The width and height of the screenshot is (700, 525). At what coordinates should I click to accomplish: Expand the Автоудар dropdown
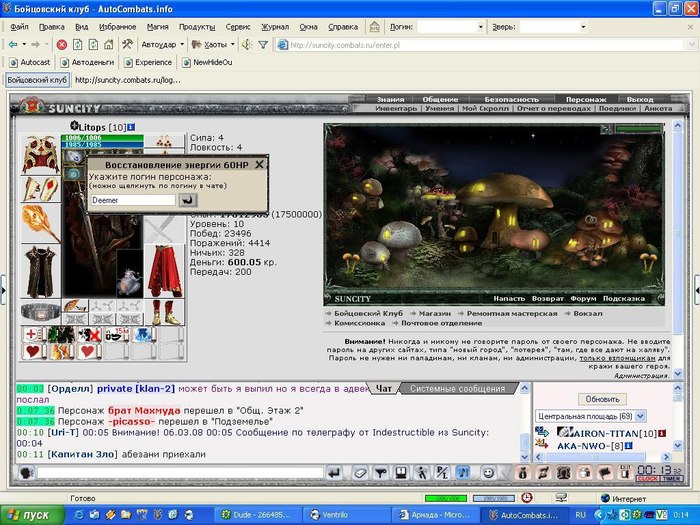coord(182,45)
